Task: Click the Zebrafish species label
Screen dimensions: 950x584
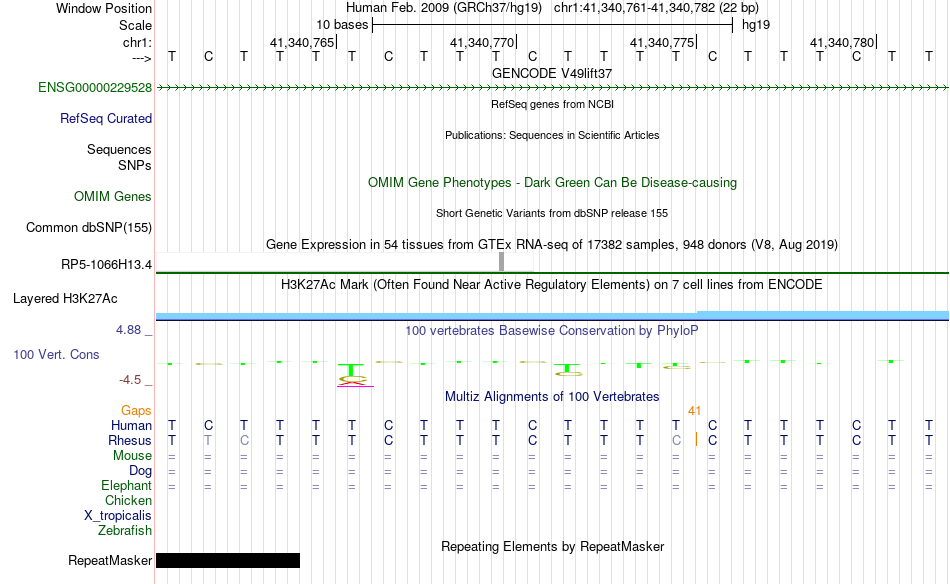Action: (125, 530)
